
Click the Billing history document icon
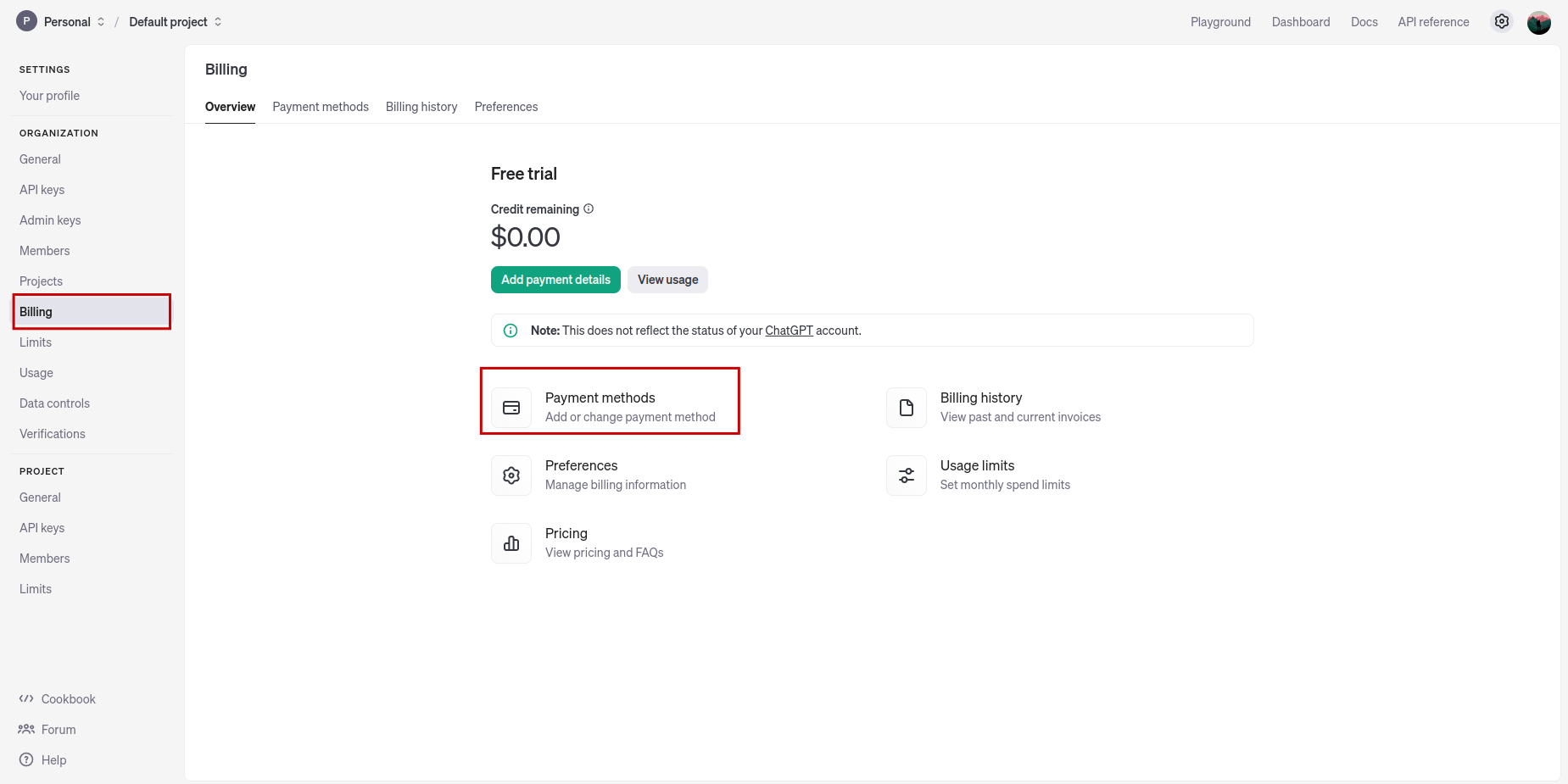pyautogui.click(x=907, y=408)
